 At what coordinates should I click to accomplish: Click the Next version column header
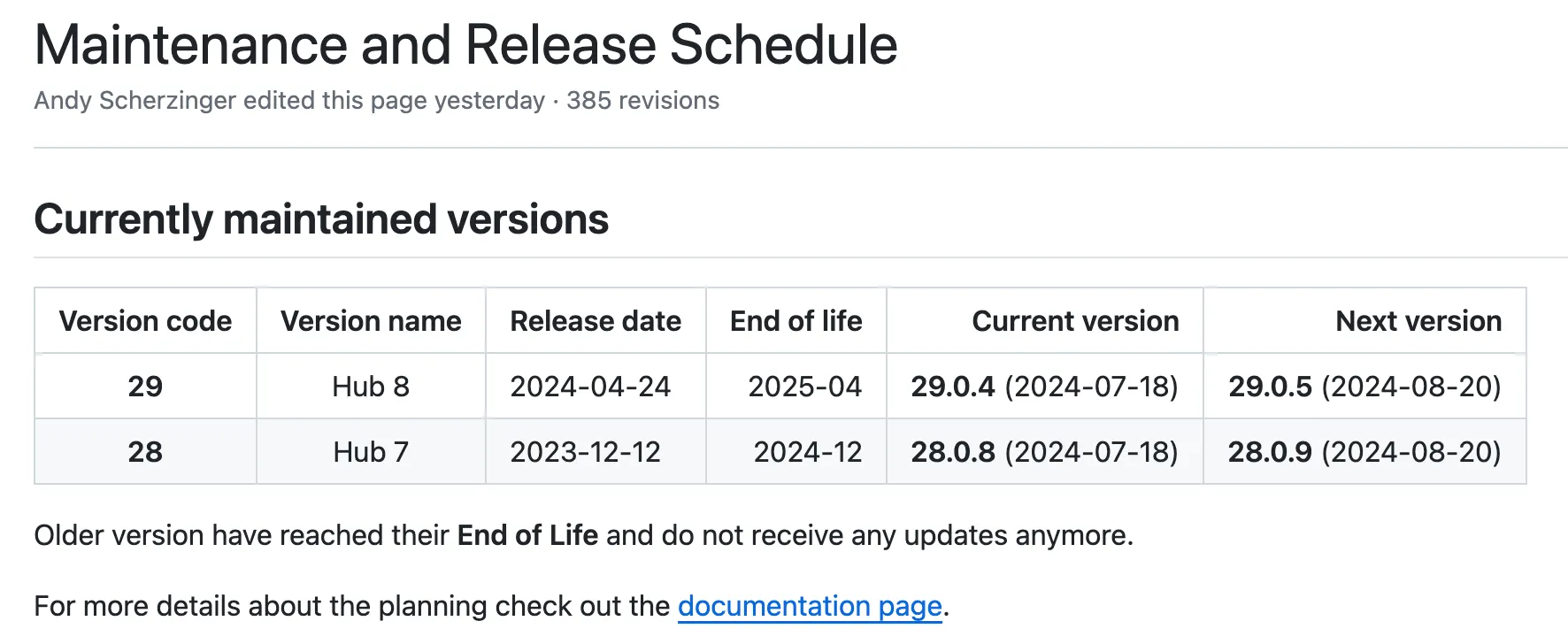pyautogui.click(x=1418, y=321)
